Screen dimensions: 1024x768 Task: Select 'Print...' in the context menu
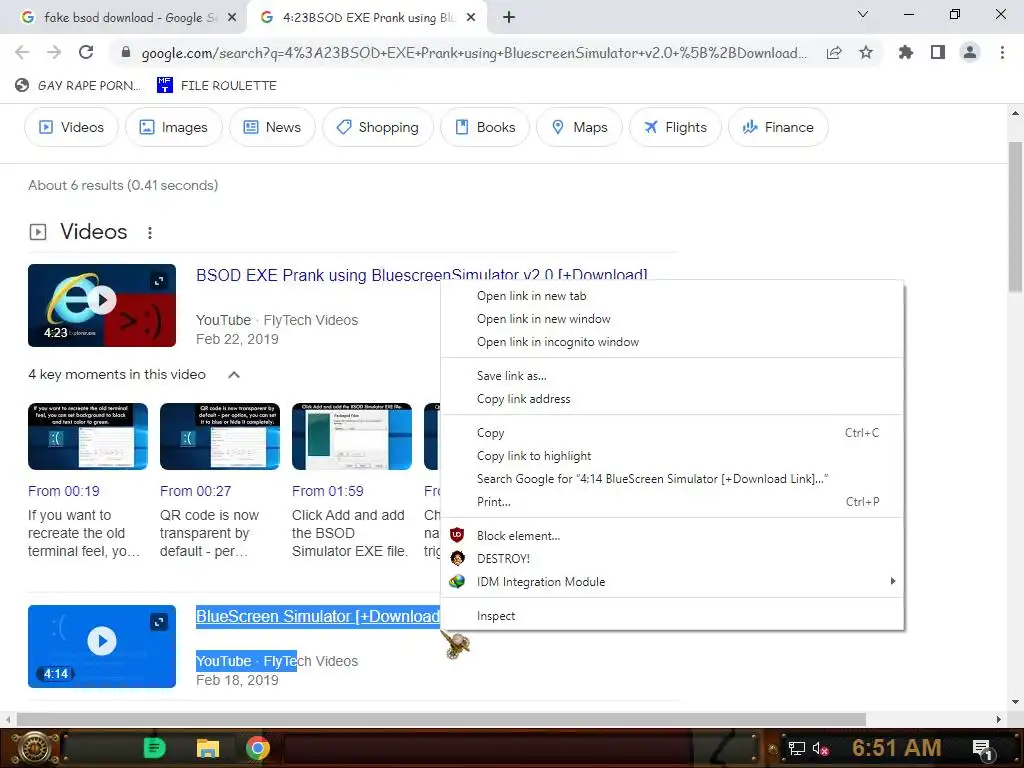(x=673, y=502)
